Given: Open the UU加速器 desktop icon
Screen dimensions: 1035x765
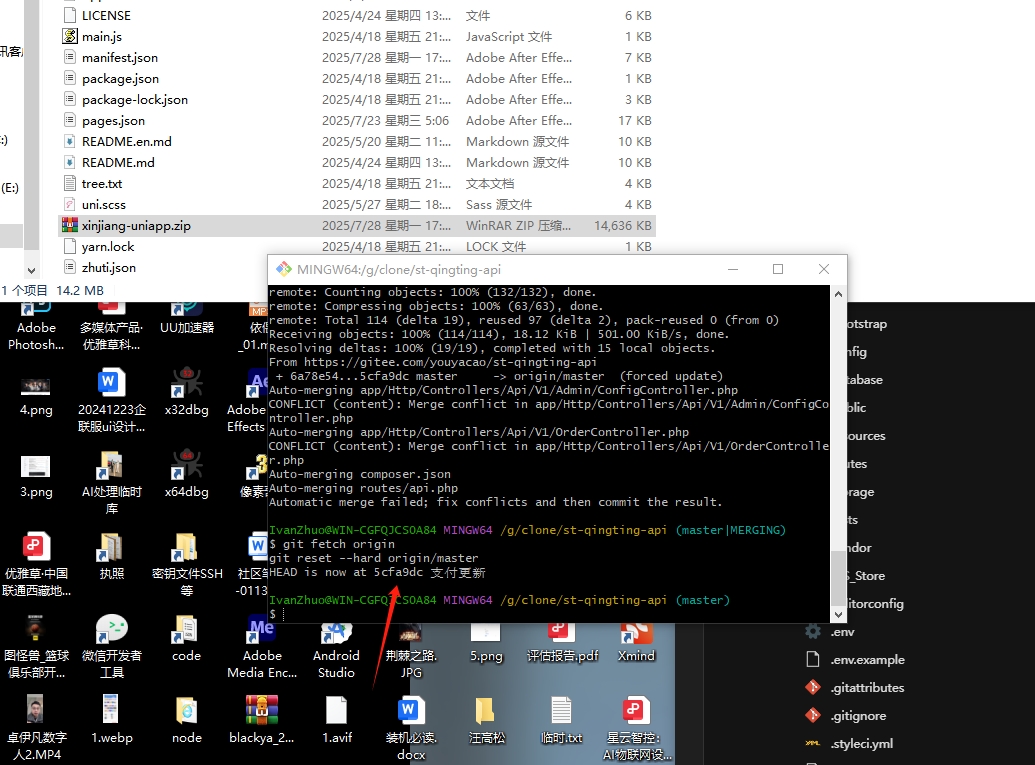Looking at the screenshot, I should point(185,320).
